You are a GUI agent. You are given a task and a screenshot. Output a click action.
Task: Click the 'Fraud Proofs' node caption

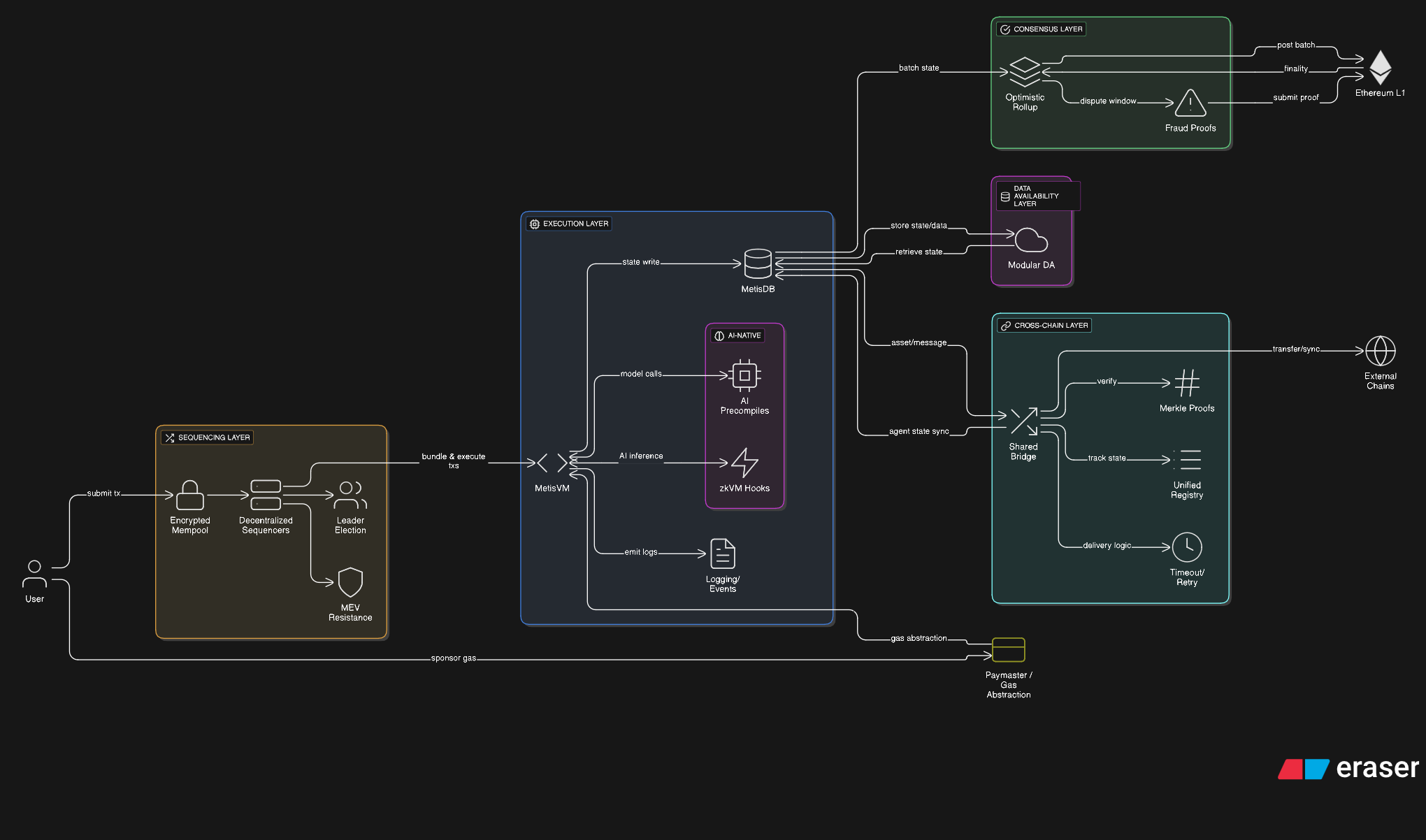1190,128
